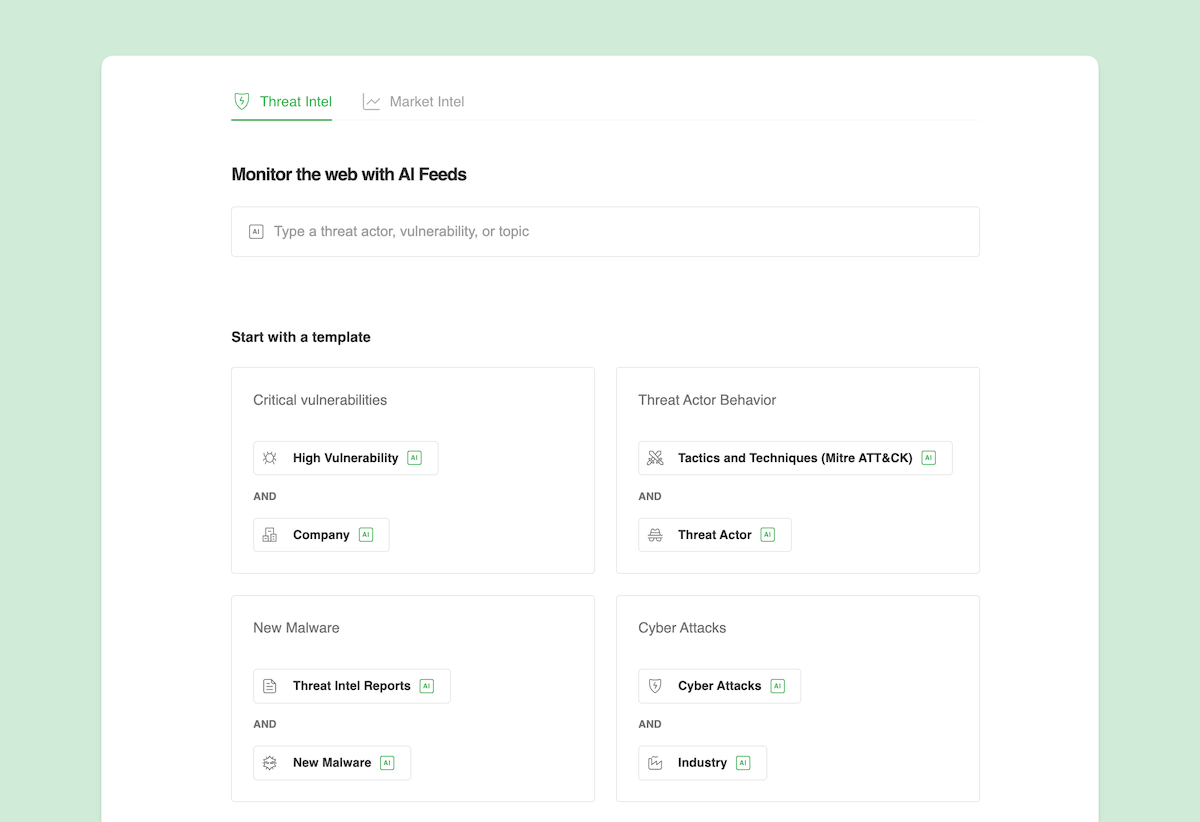Click AI badge next to New Malware chip
The width and height of the screenshot is (1200, 822).
[387, 763]
